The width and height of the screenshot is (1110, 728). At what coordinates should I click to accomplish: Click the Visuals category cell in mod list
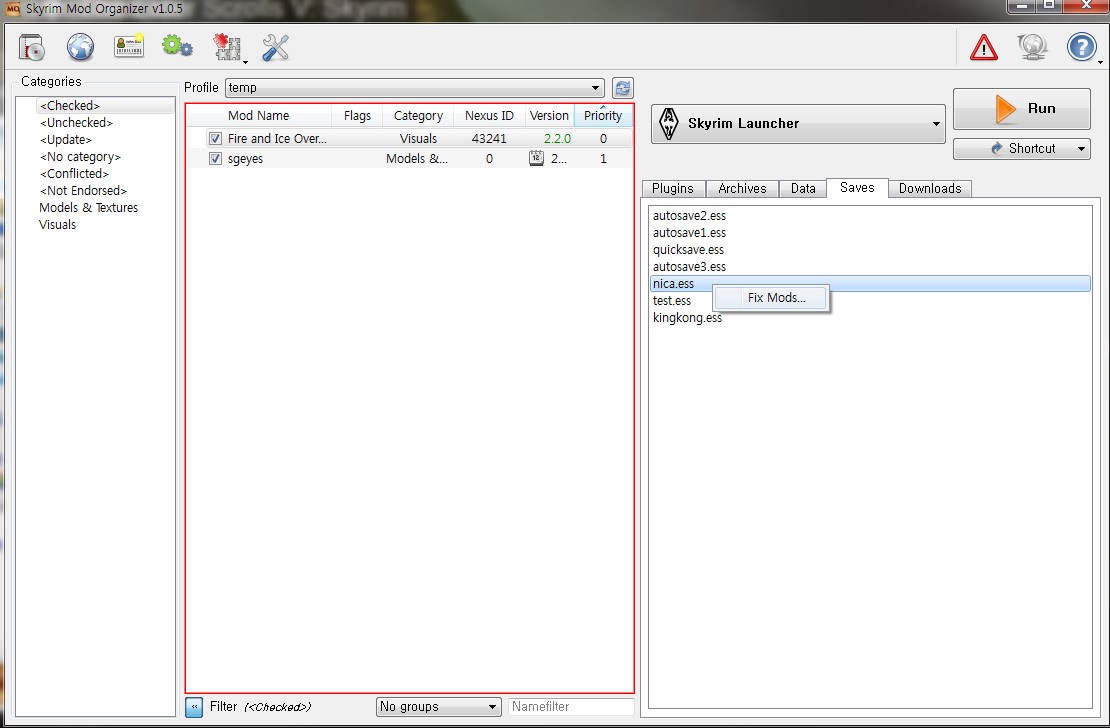click(x=418, y=139)
